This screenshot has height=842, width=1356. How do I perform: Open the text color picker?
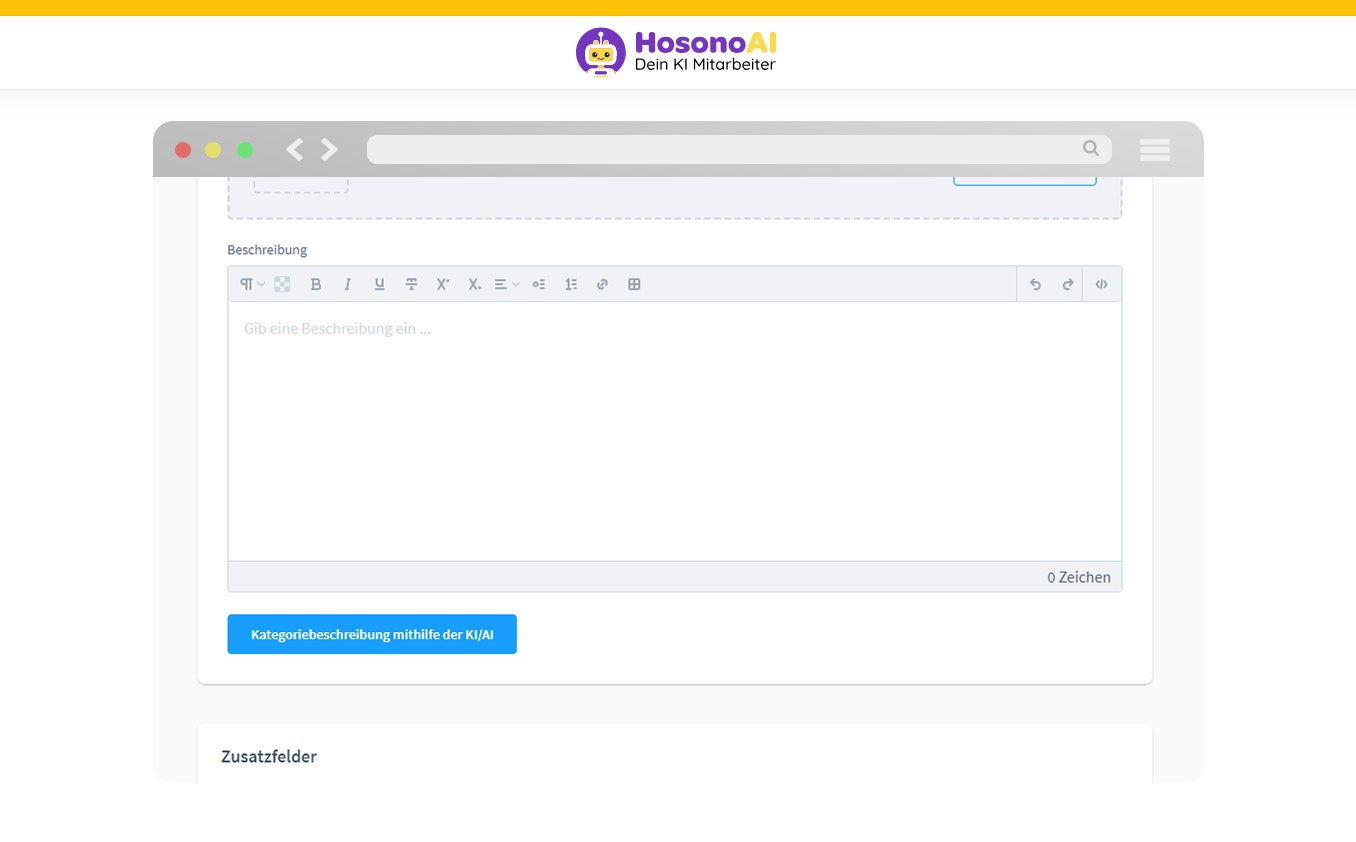click(282, 284)
